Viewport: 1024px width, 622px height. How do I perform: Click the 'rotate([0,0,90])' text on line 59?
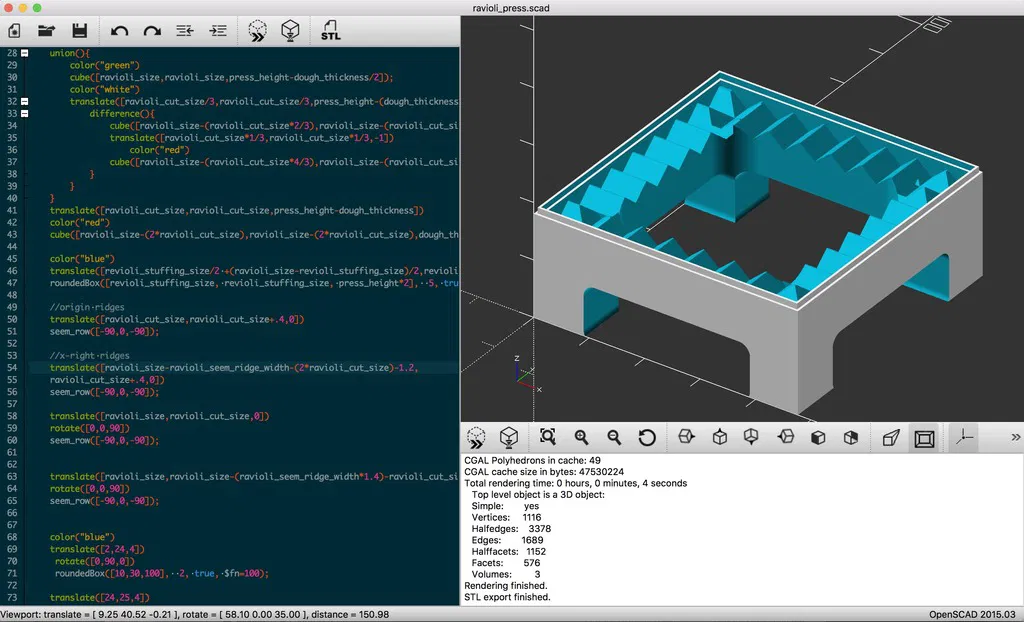pos(89,428)
